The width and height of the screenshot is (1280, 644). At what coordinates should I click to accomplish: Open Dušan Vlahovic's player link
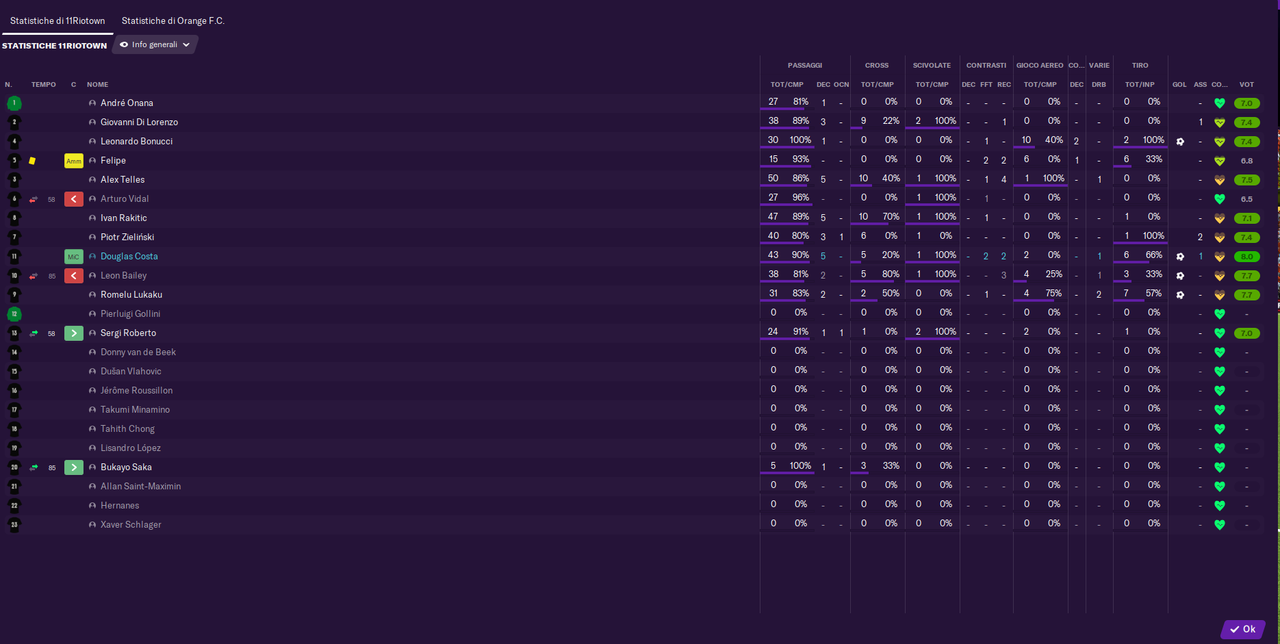(x=131, y=371)
